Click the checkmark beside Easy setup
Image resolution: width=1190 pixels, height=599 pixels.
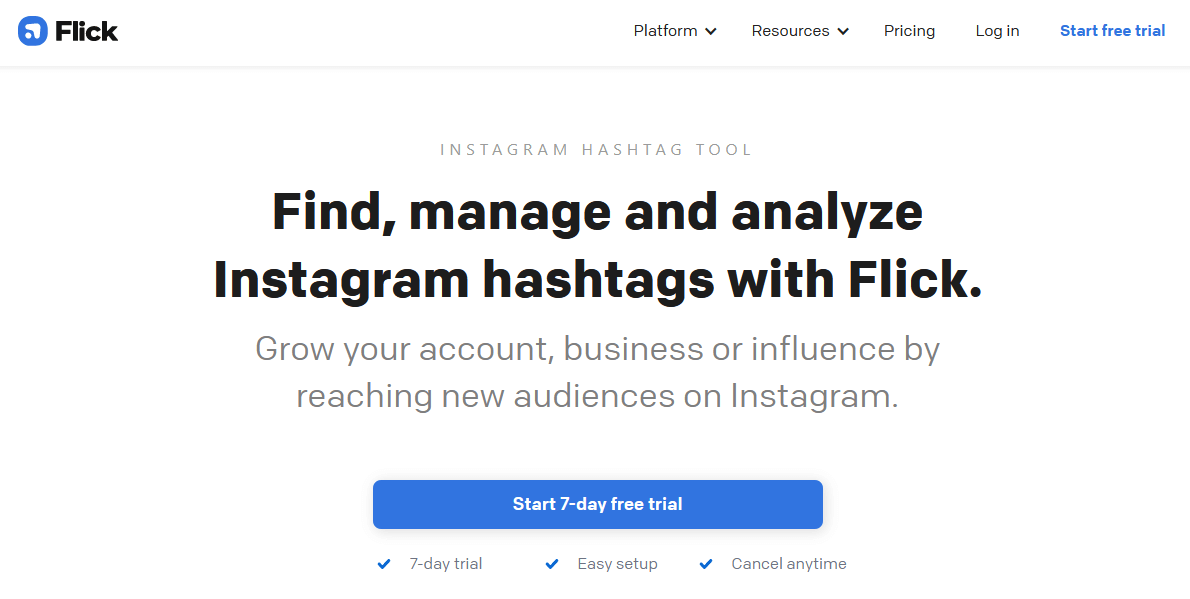click(552, 564)
